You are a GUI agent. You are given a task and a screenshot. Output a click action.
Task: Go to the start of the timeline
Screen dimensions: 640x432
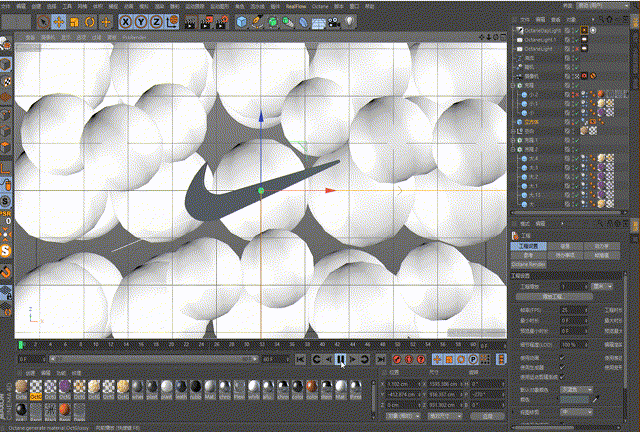pyautogui.click(x=300, y=359)
